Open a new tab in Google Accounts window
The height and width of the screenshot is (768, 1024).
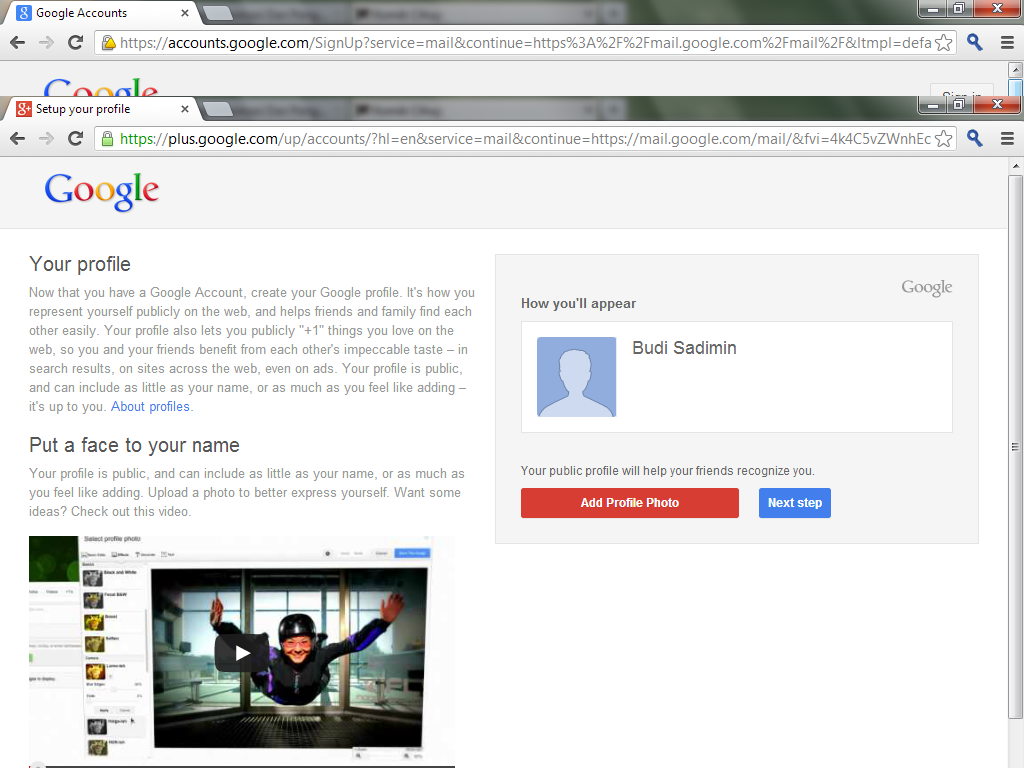[218, 13]
